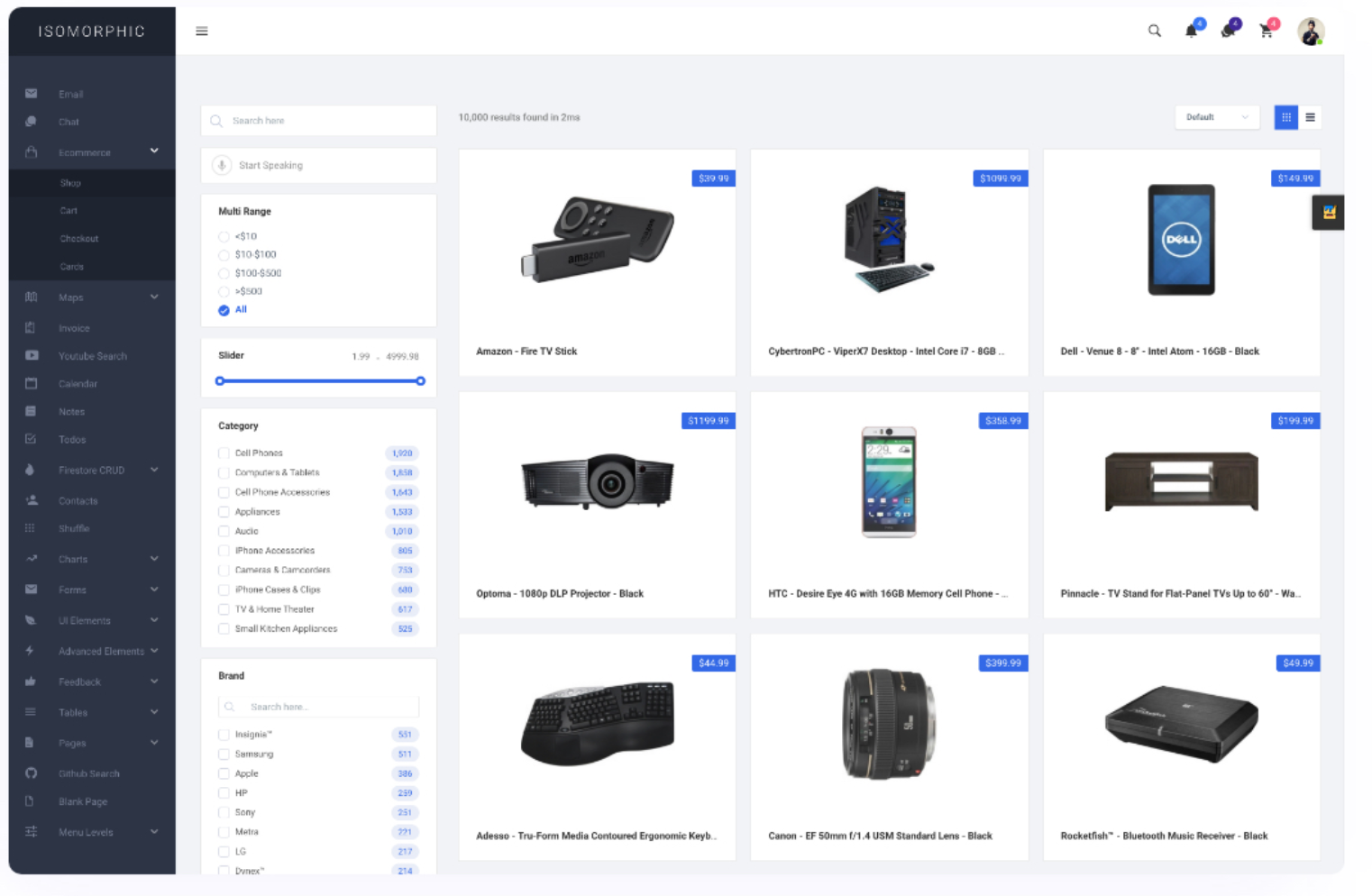Open the chat messages icon in top bar
The height and width of the screenshot is (896, 1372).
(x=1228, y=32)
